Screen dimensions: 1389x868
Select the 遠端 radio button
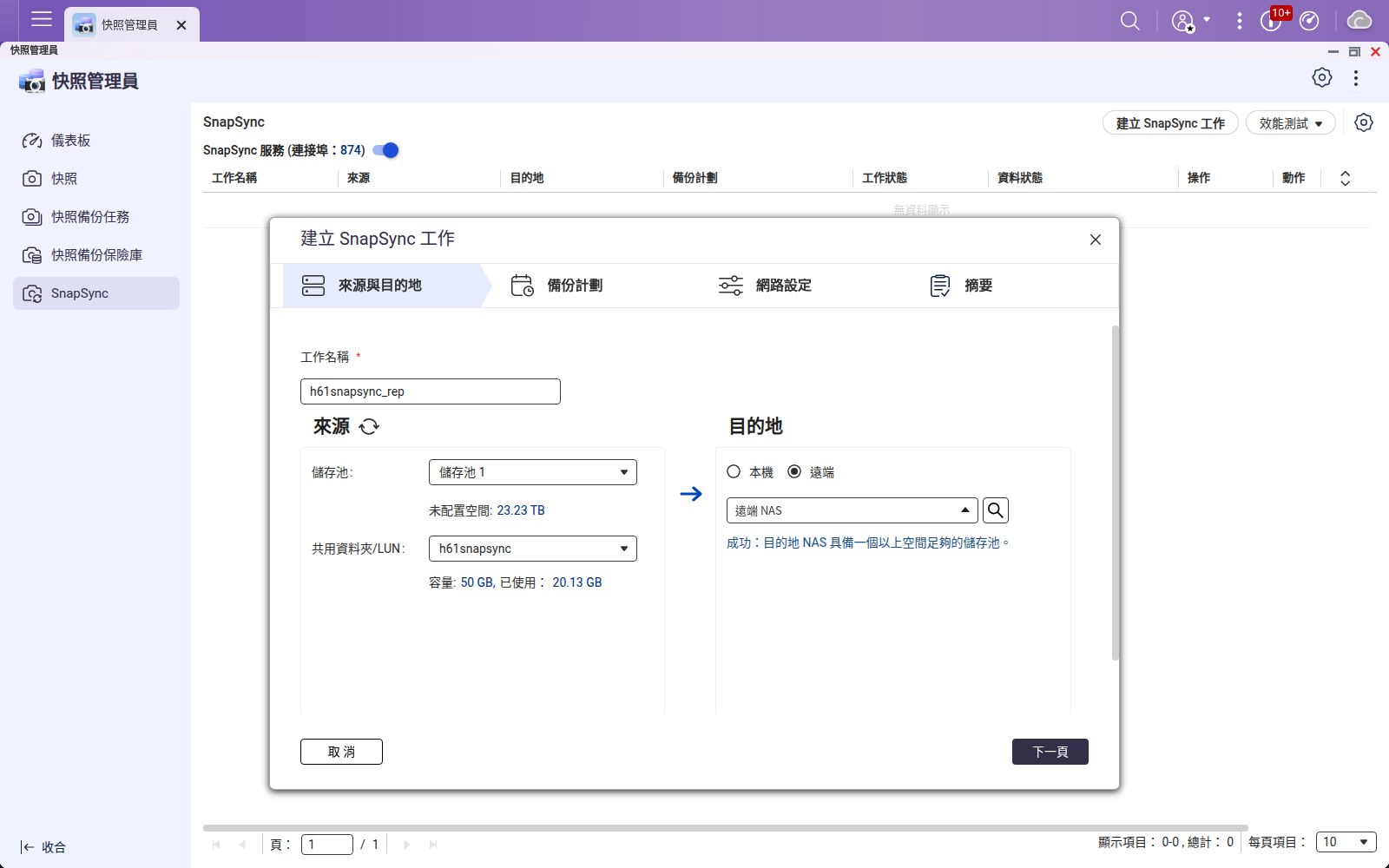point(794,471)
